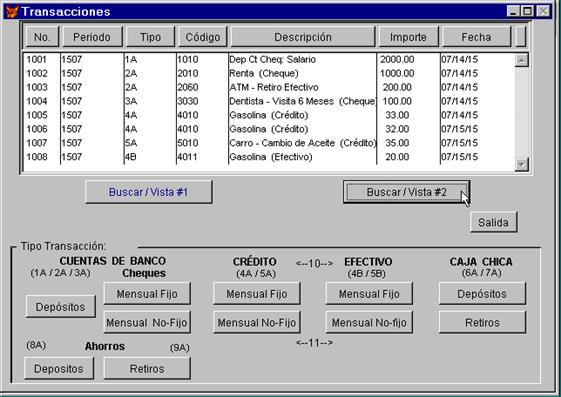The image size is (561, 397).
Task: Close the Transacciones window
Action: 543,11
